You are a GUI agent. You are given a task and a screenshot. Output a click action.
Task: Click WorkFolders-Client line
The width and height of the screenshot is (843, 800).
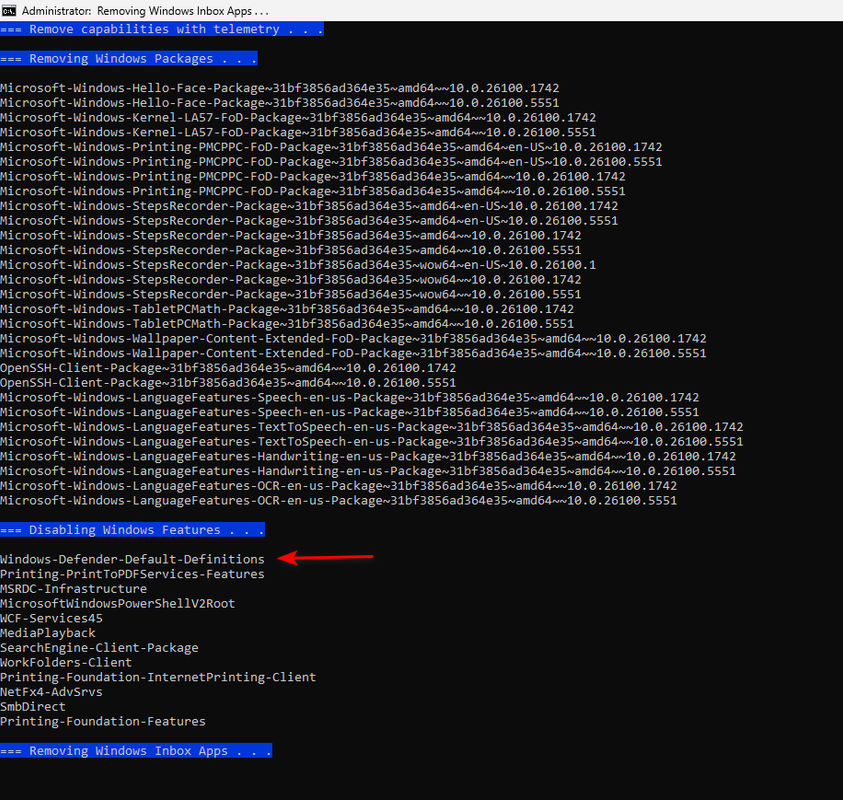(x=66, y=663)
